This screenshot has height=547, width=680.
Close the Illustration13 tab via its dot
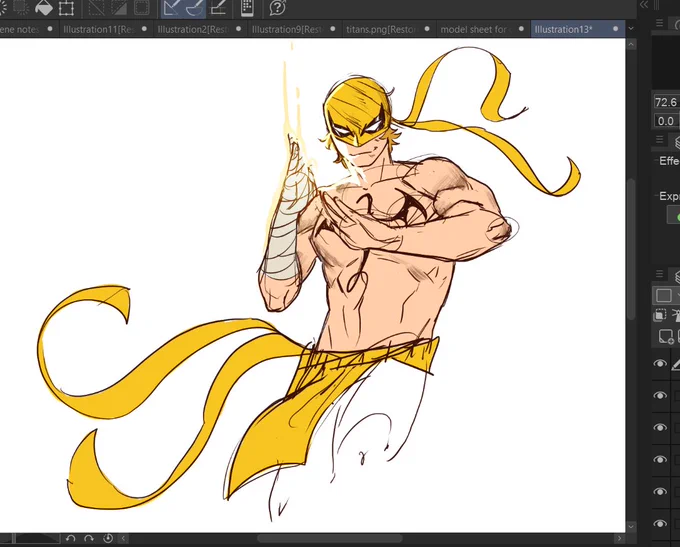[x=615, y=29]
